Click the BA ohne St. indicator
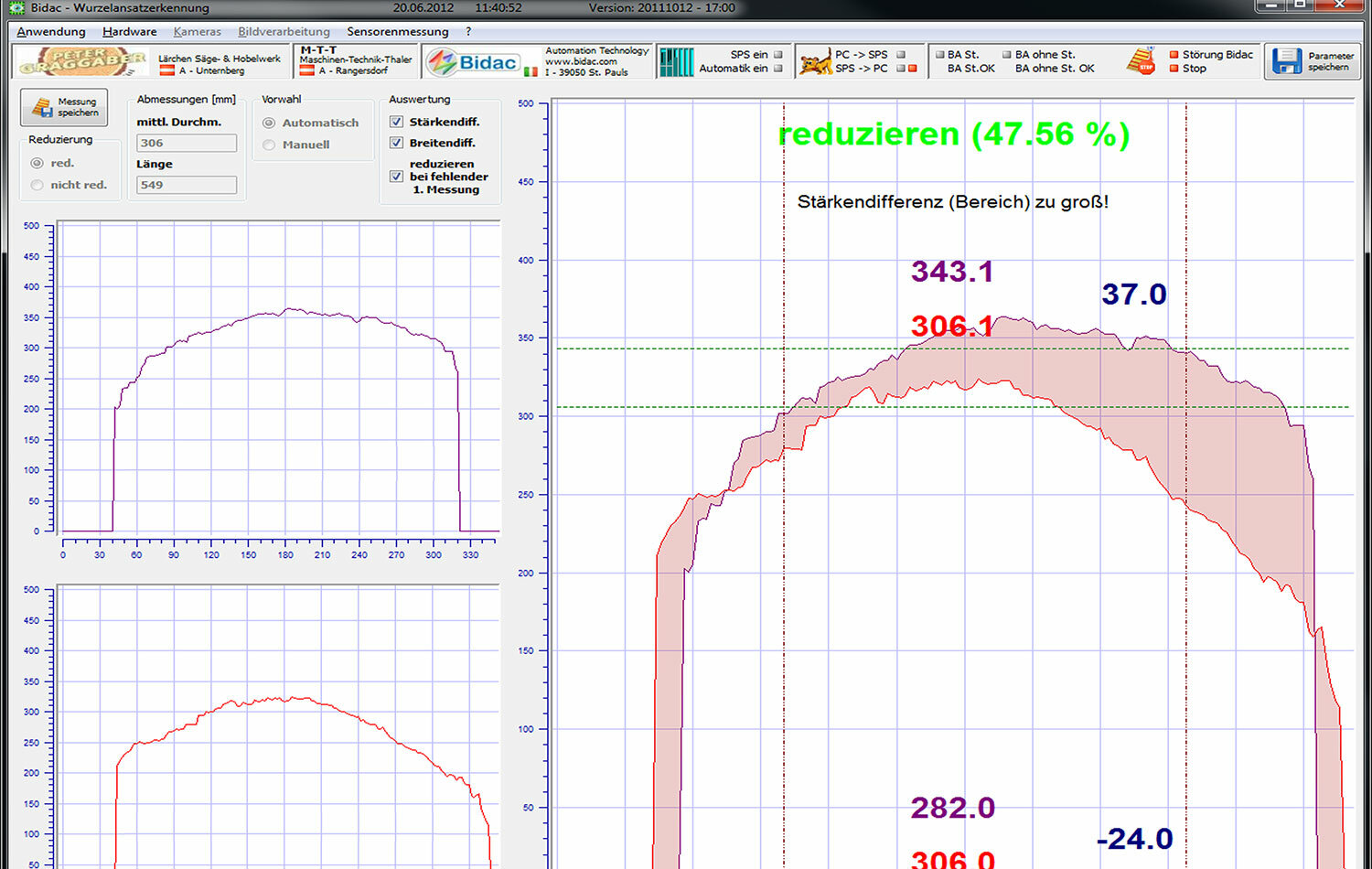 click(x=1007, y=55)
